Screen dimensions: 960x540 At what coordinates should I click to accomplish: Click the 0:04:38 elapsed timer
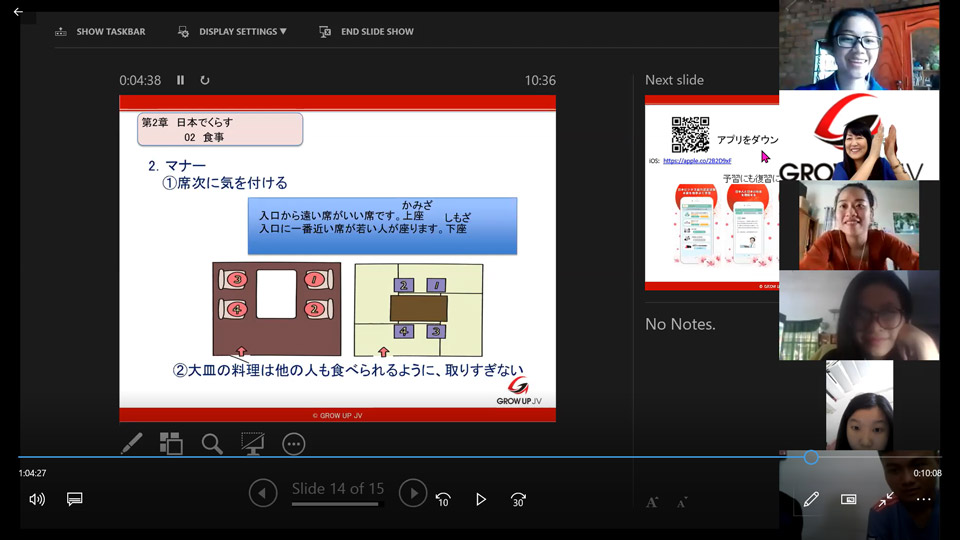tap(140, 80)
